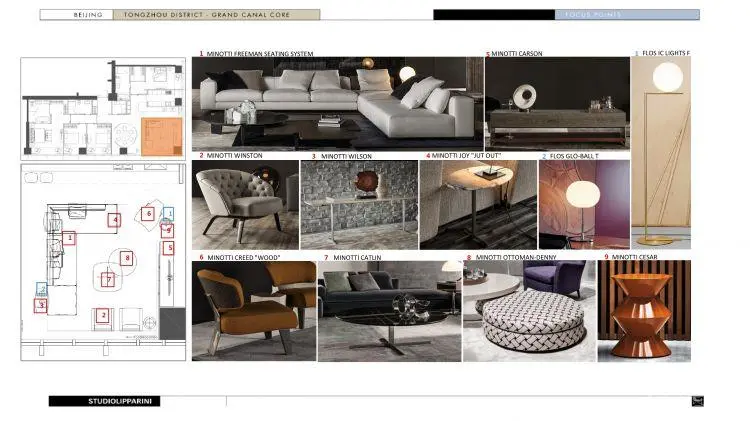Image resolution: width=750 pixels, height=421 pixels.
Task: Select the Minotti Joy 'Jut Out' table image
Action: pyautogui.click(x=478, y=205)
